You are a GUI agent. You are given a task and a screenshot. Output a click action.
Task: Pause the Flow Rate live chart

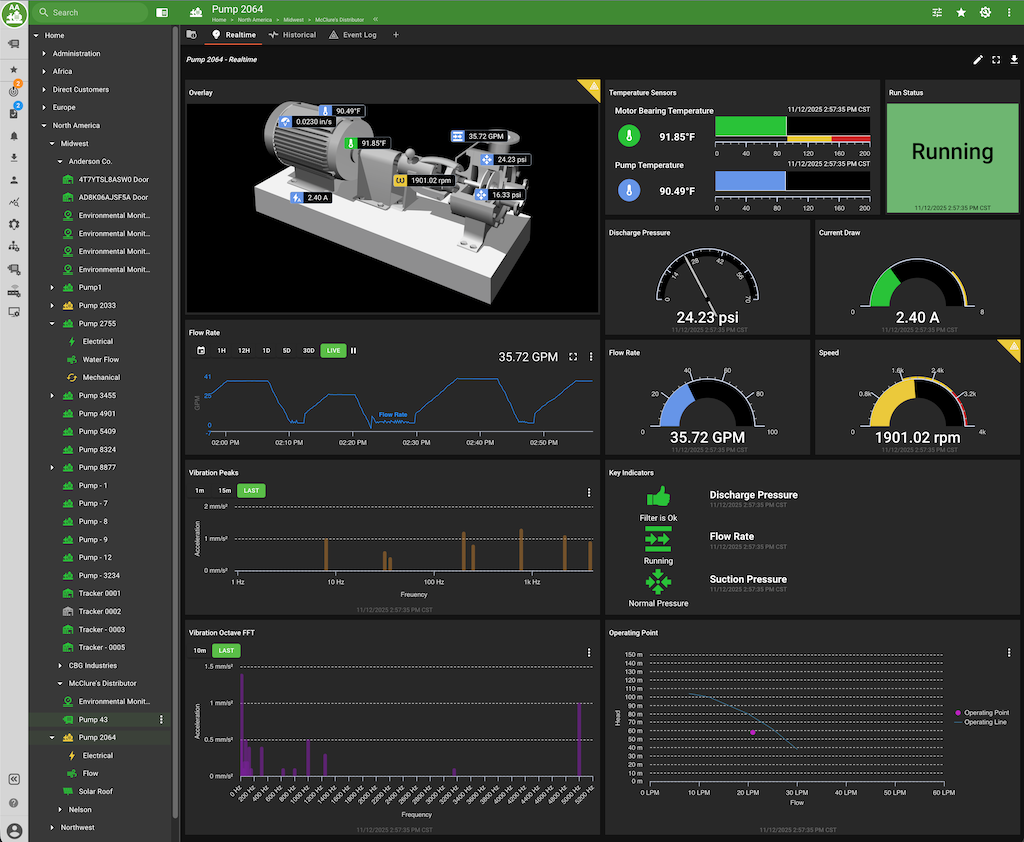[354, 351]
